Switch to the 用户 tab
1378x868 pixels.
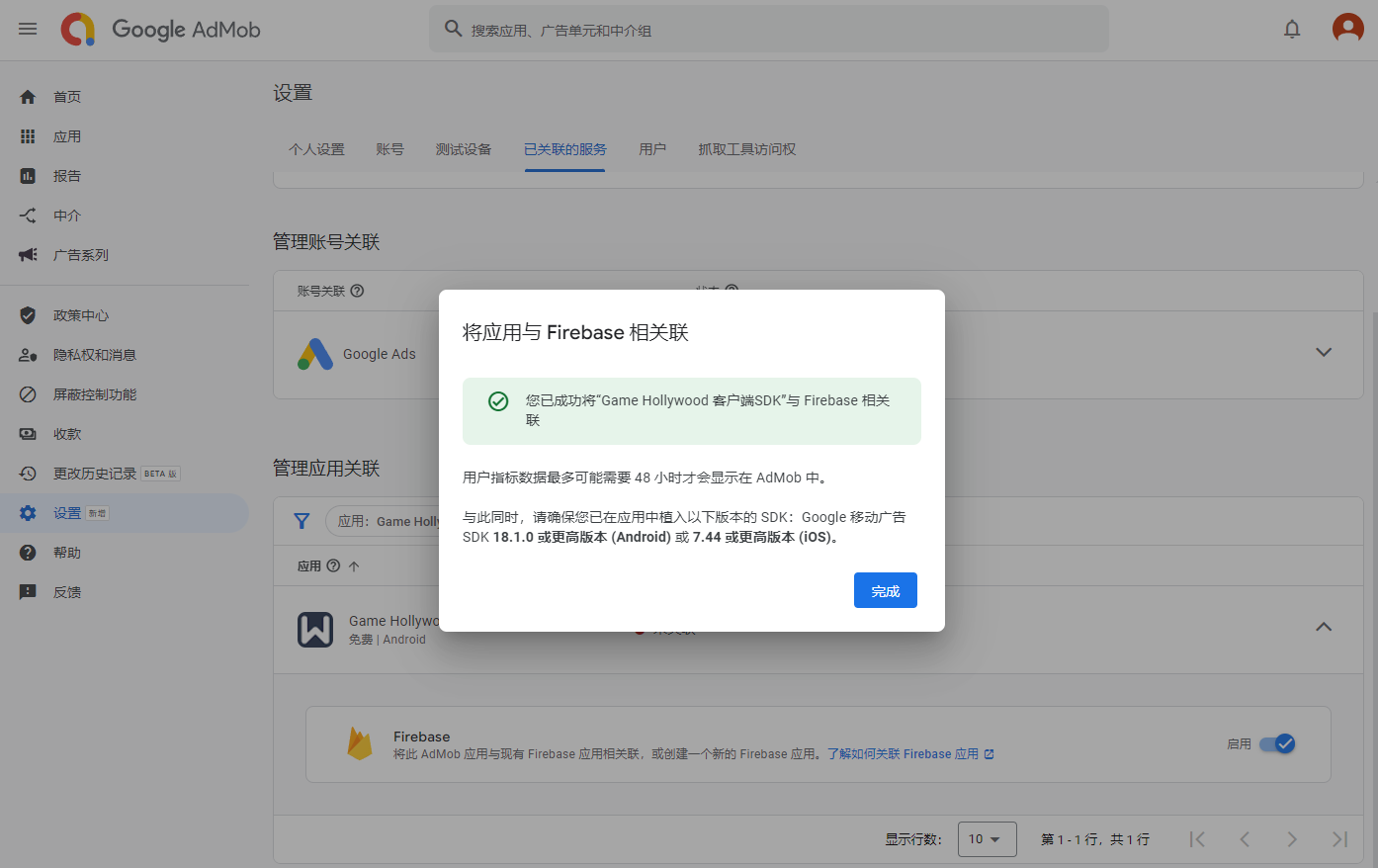pyautogui.click(x=652, y=149)
